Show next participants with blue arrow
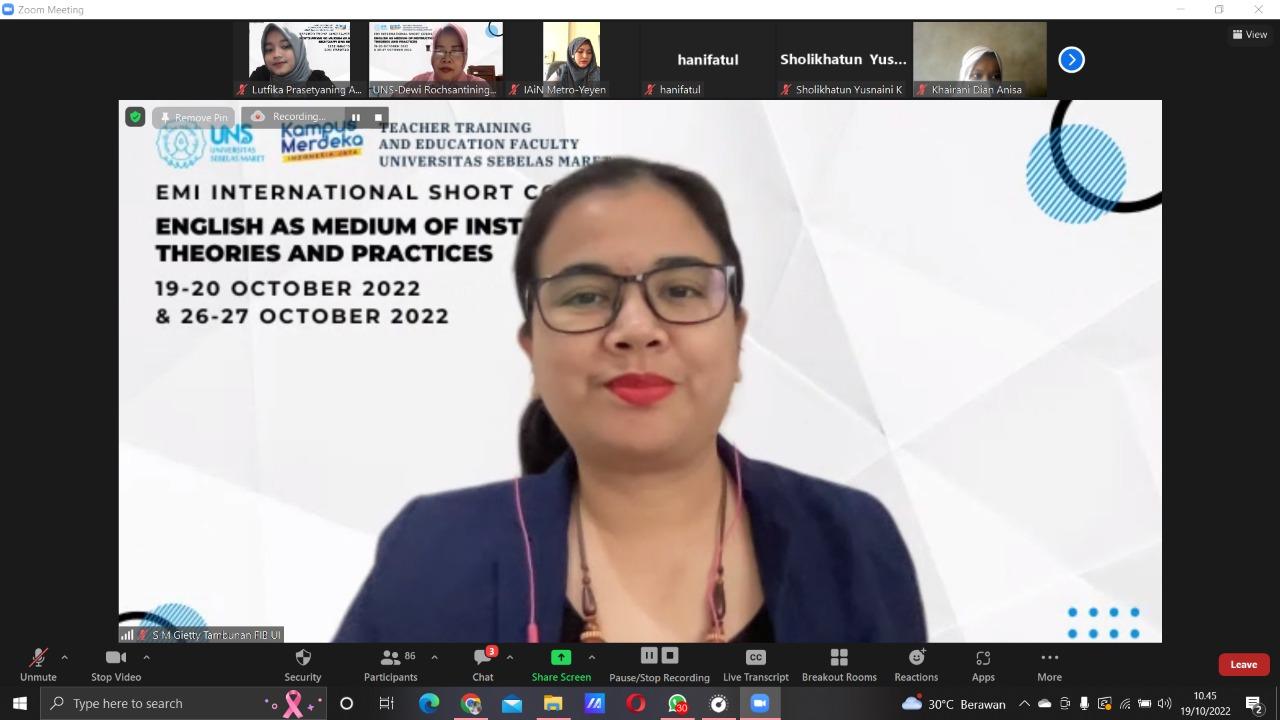1280x720 pixels. [1071, 60]
